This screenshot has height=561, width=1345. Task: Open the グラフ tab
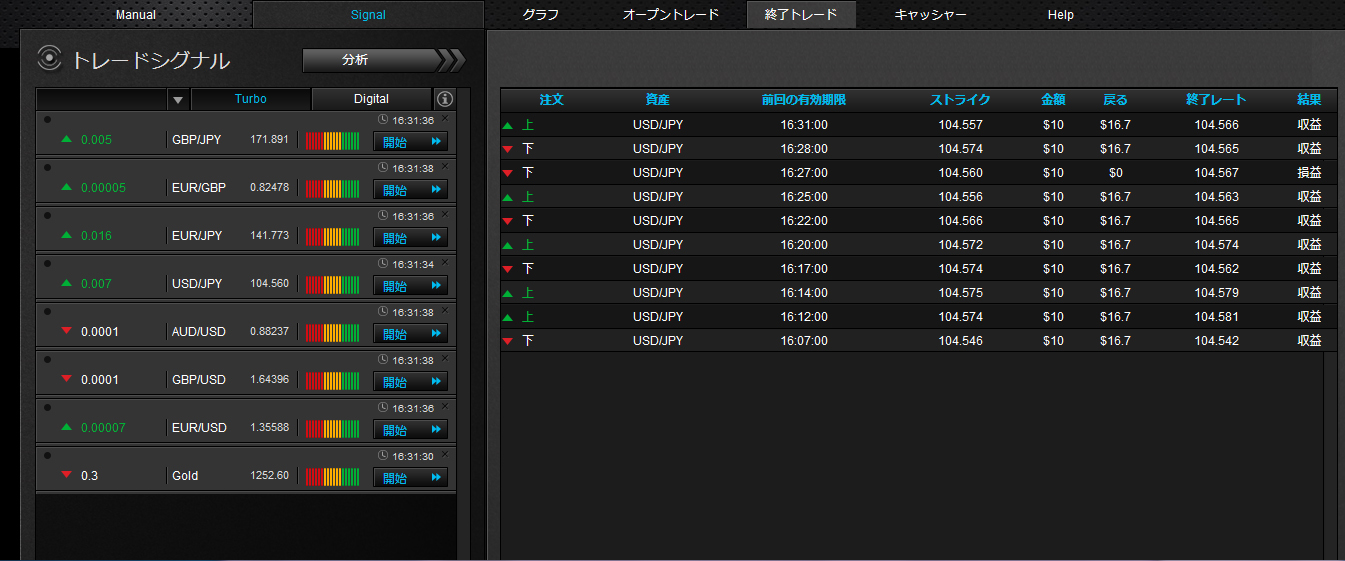click(x=541, y=15)
